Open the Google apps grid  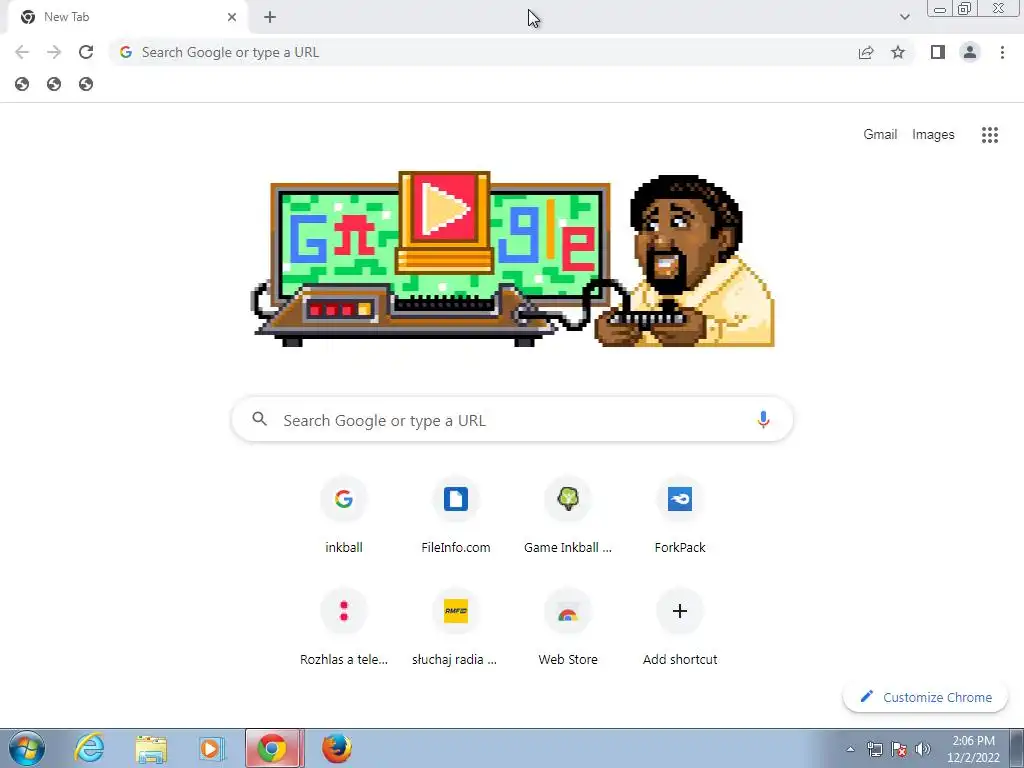coord(989,135)
